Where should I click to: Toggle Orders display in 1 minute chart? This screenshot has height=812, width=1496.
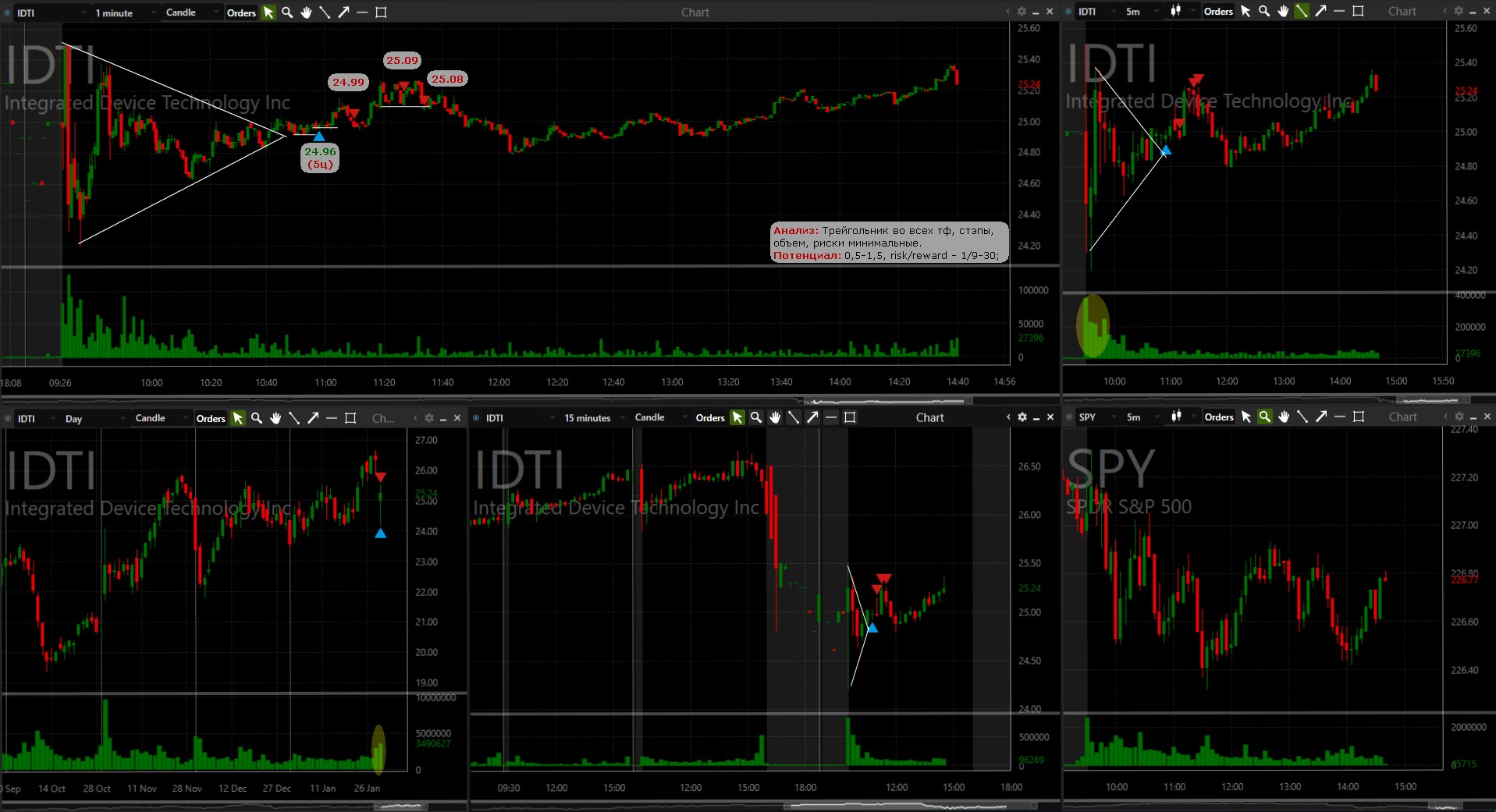(x=241, y=12)
